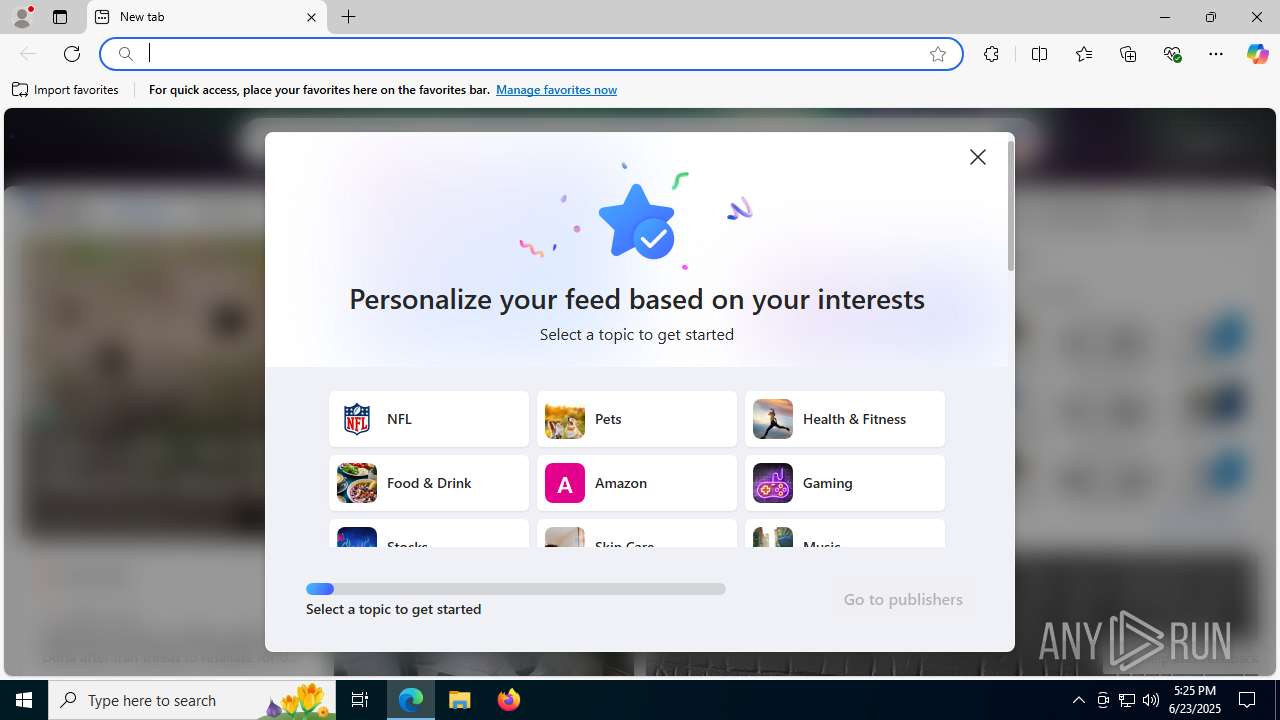Select the Music topic

point(845,534)
